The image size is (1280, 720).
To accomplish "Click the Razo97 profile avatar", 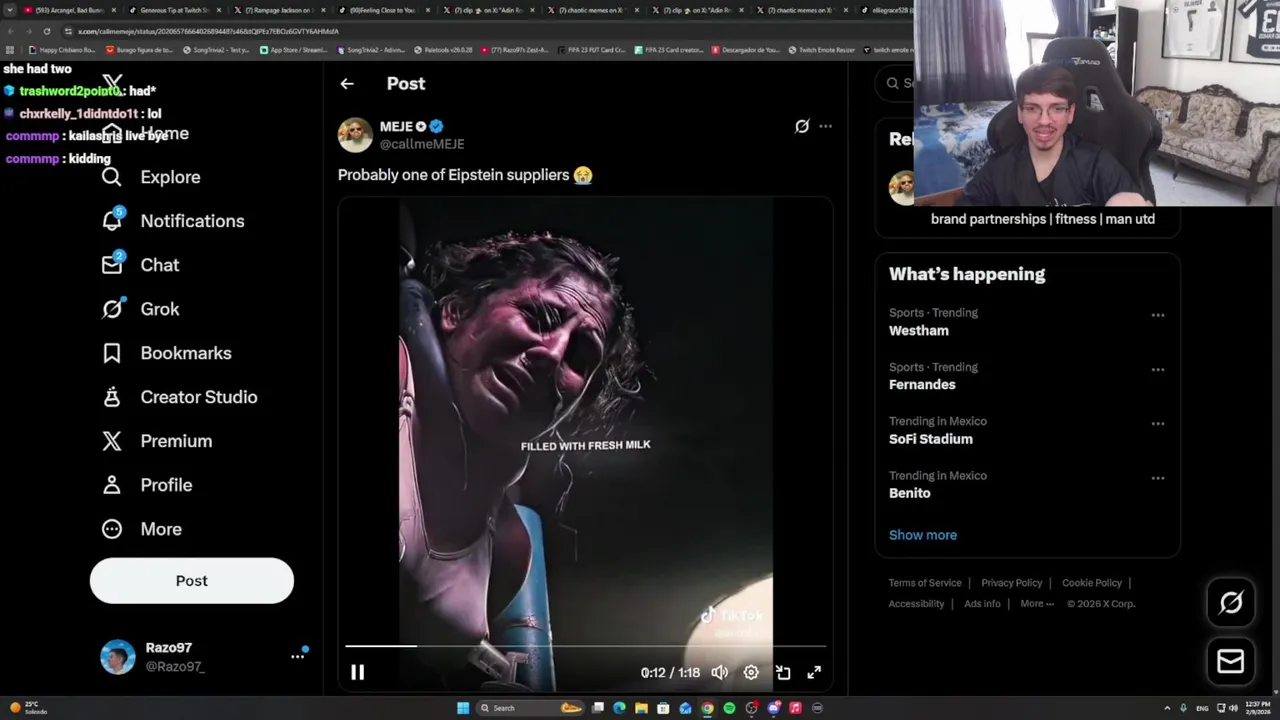I will pyautogui.click(x=118, y=657).
